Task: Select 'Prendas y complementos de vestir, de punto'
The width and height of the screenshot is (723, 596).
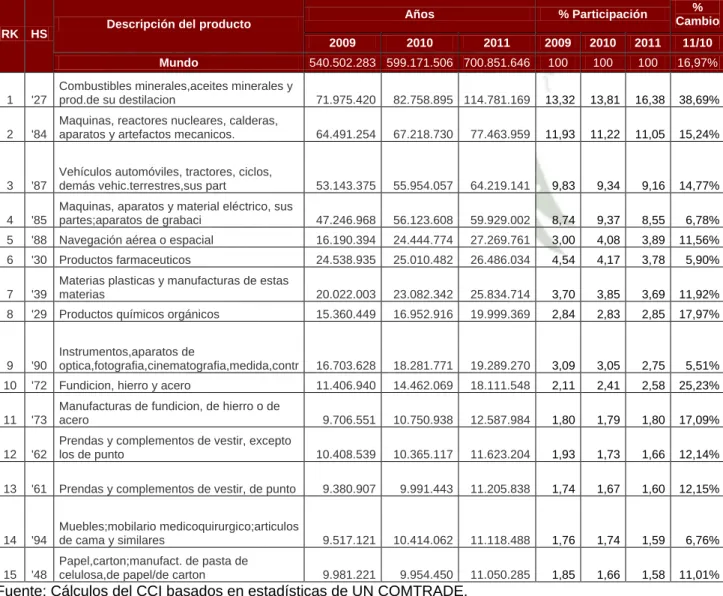Action: 177,489
